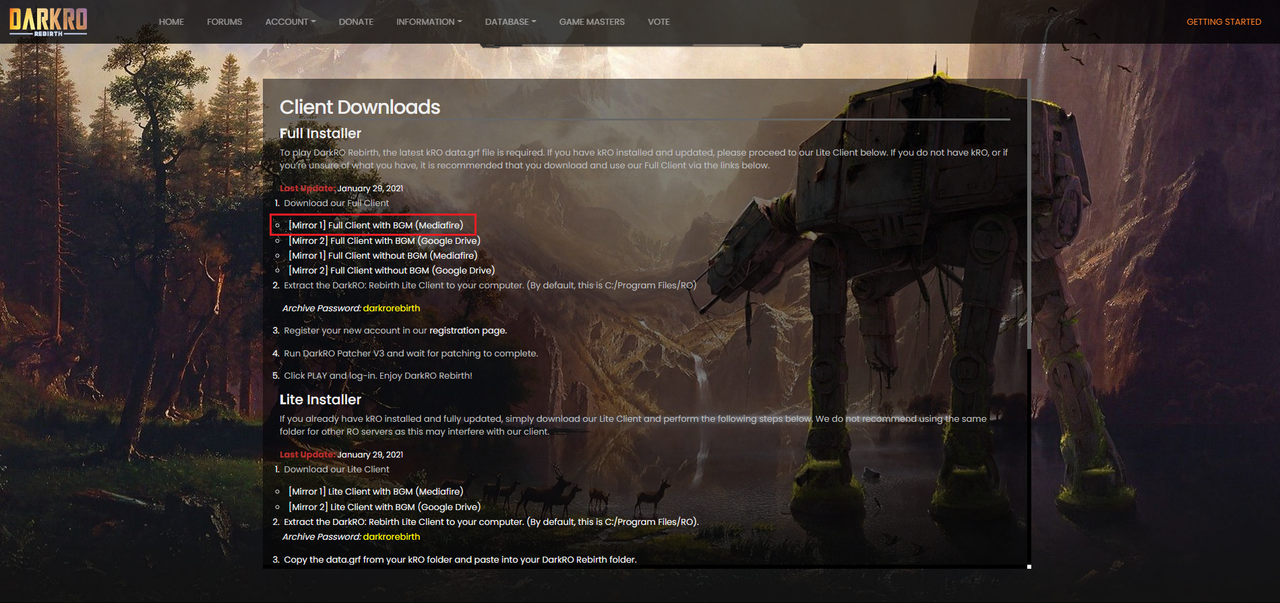Click the 'Download our Full Client' step text
This screenshot has width=1280, height=603.
336,203
